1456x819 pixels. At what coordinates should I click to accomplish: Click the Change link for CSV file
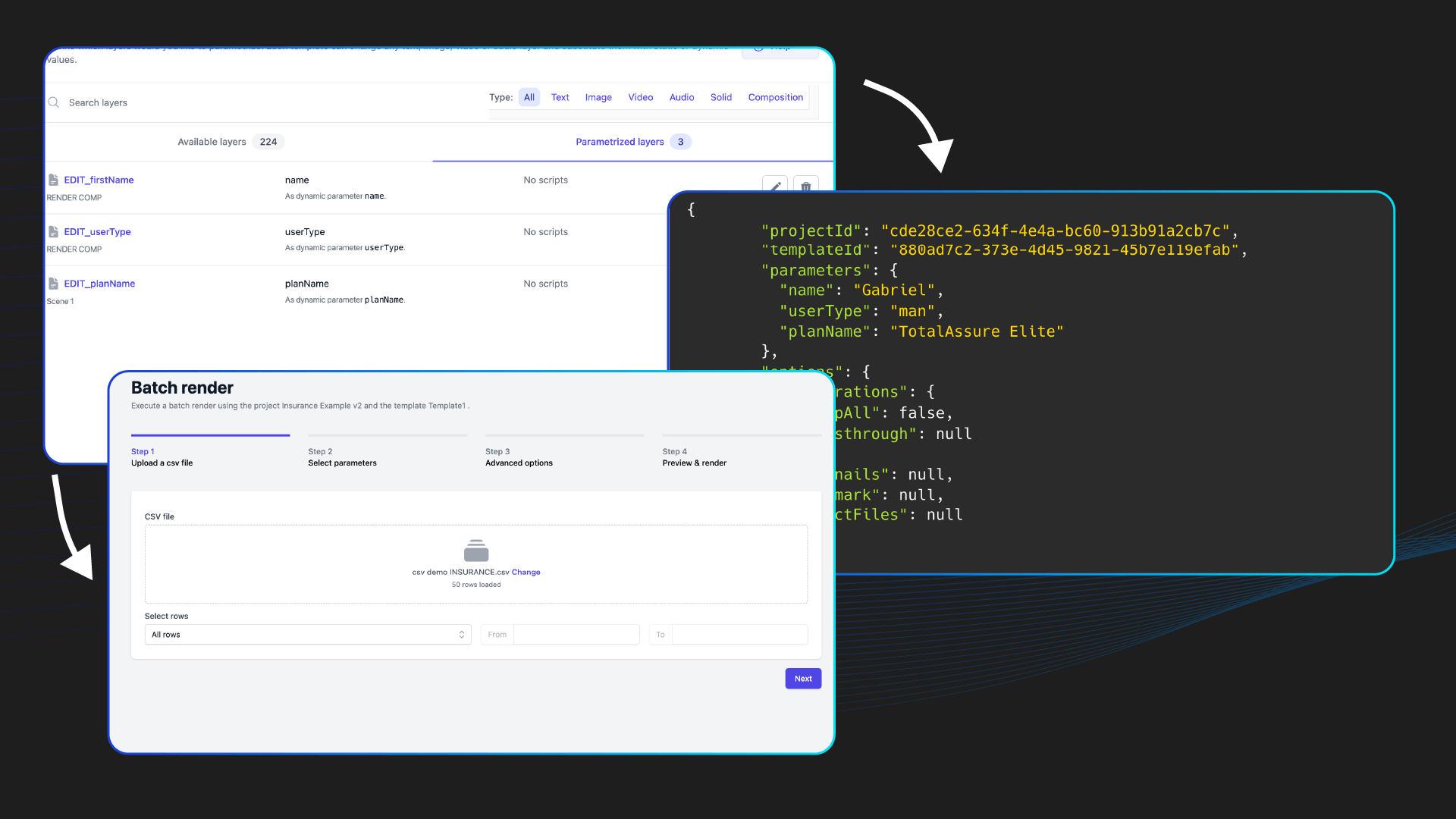click(x=526, y=573)
